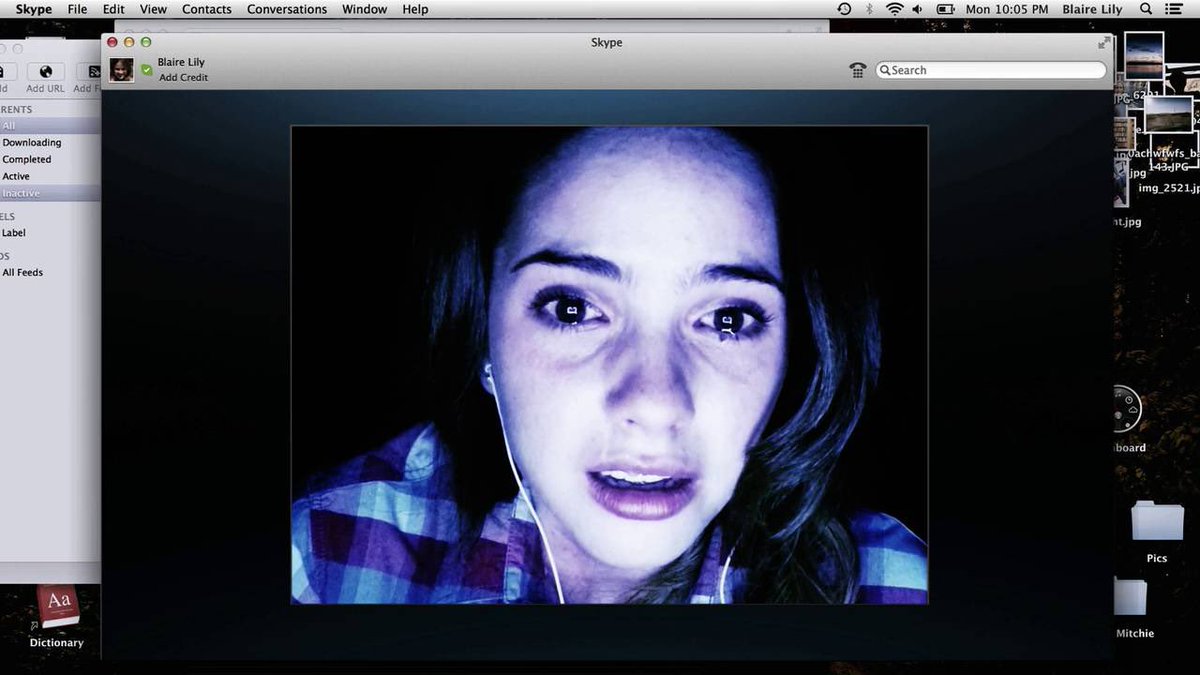Click the Add Credit link

coord(184,78)
